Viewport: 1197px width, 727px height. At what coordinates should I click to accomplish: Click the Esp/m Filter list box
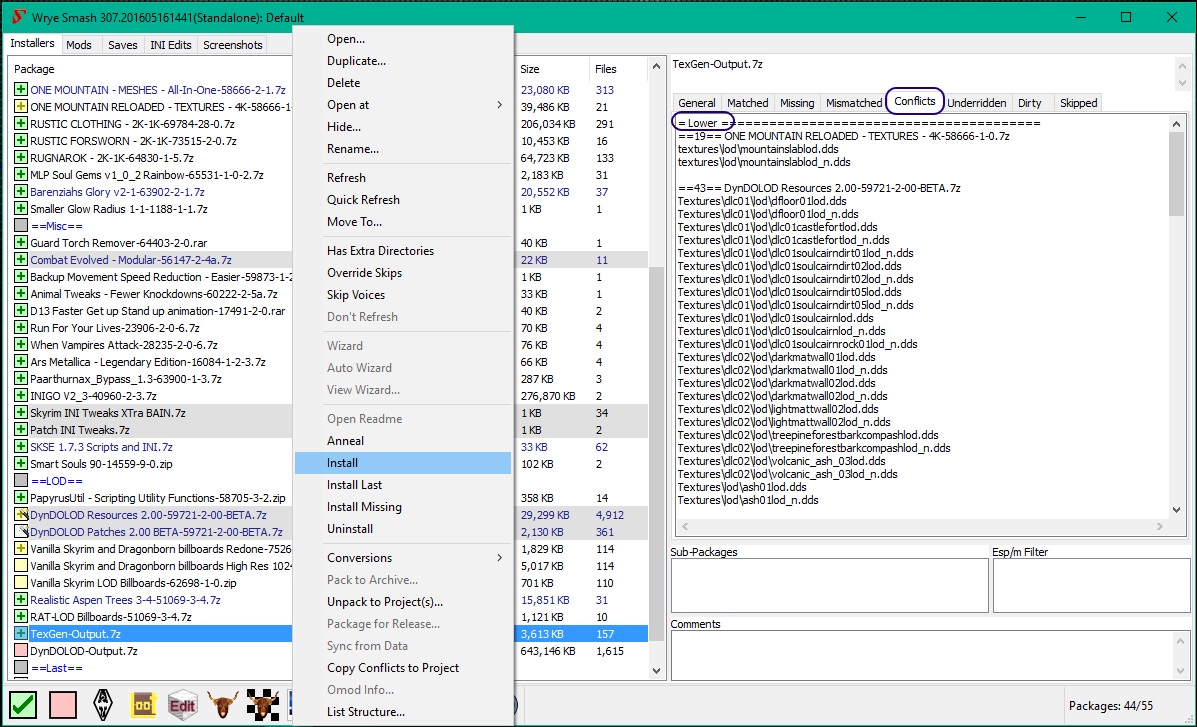[1091, 585]
